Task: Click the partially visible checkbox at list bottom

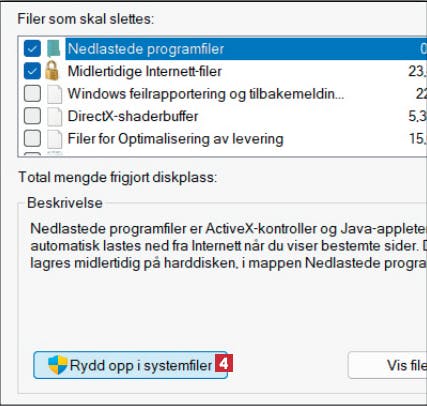Action: pyautogui.click(x=32, y=154)
